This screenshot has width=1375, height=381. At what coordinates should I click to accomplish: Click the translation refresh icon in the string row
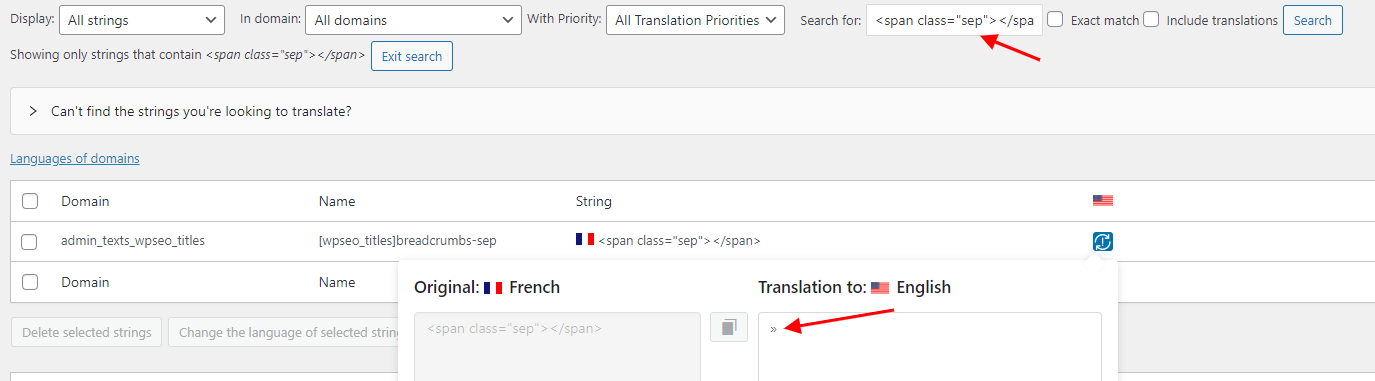(1103, 241)
